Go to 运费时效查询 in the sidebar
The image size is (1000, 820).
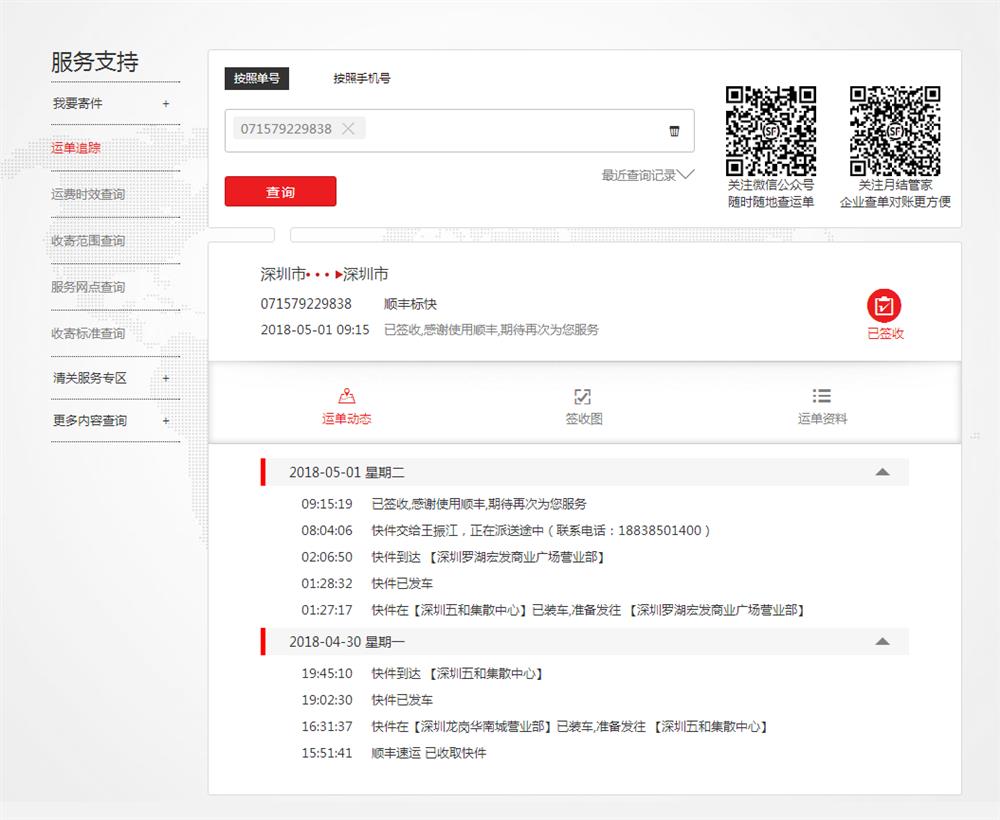tap(88, 194)
